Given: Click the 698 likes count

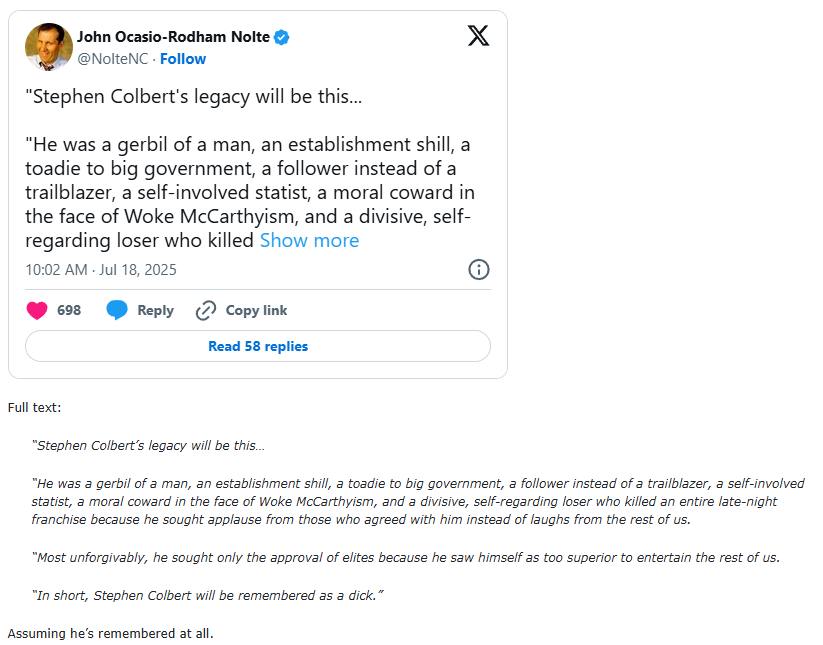Looking at the screenshot, I should (69, 310).
